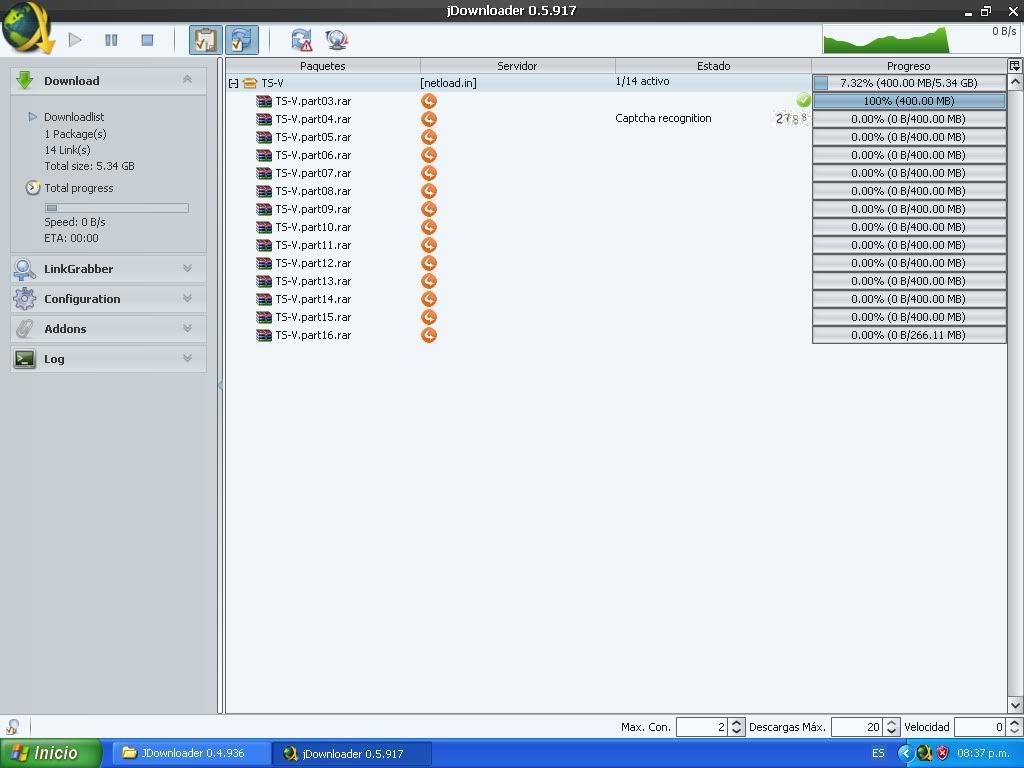Pause downloads with the pause button
Screen dimensions: 1024x768
click(x=111, y=40)
